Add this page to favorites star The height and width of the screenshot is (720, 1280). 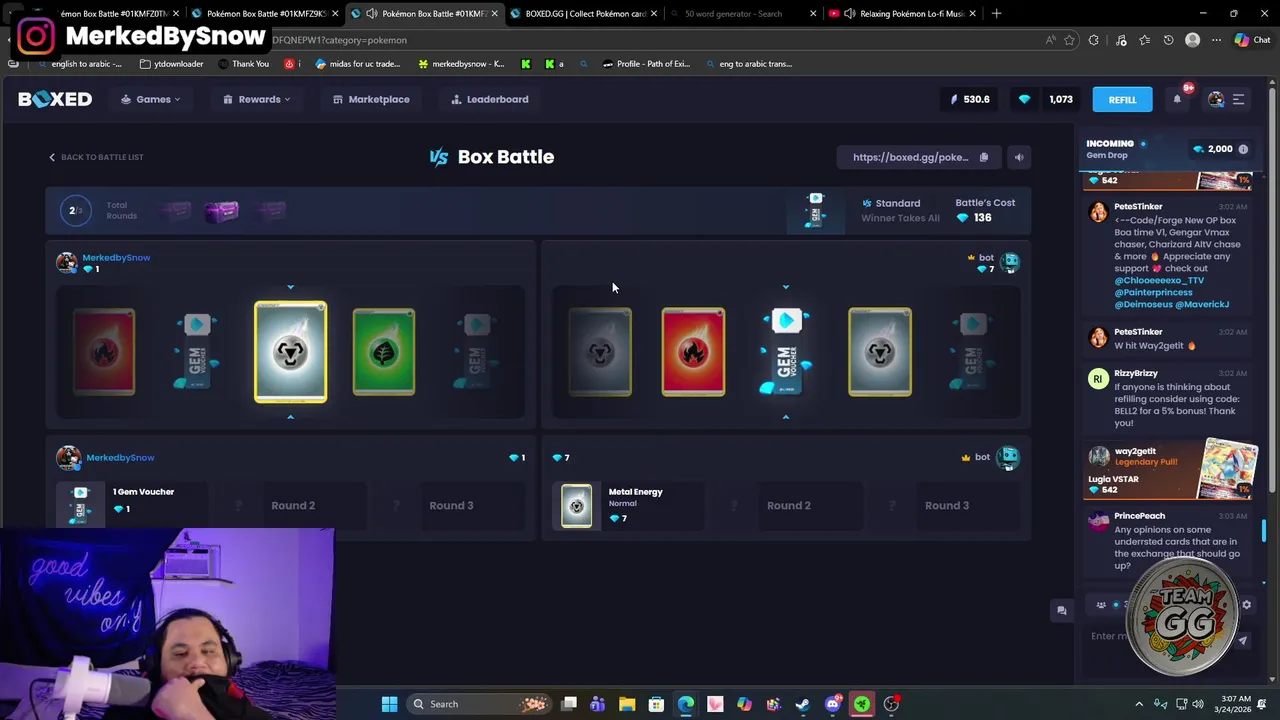point(1069,40)
